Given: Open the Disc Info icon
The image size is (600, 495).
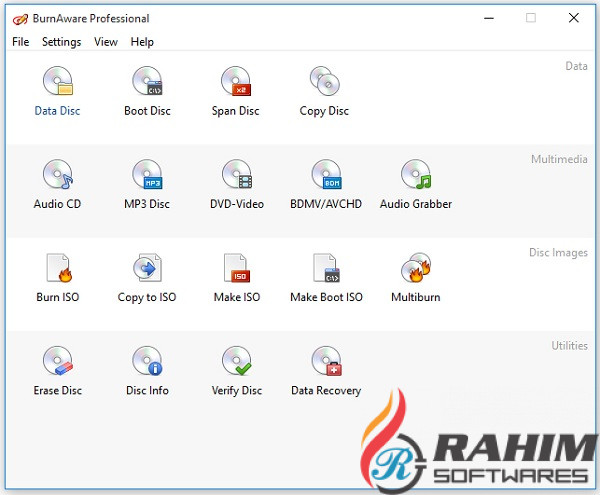Looking at the screenshot, I should (147, 361).
